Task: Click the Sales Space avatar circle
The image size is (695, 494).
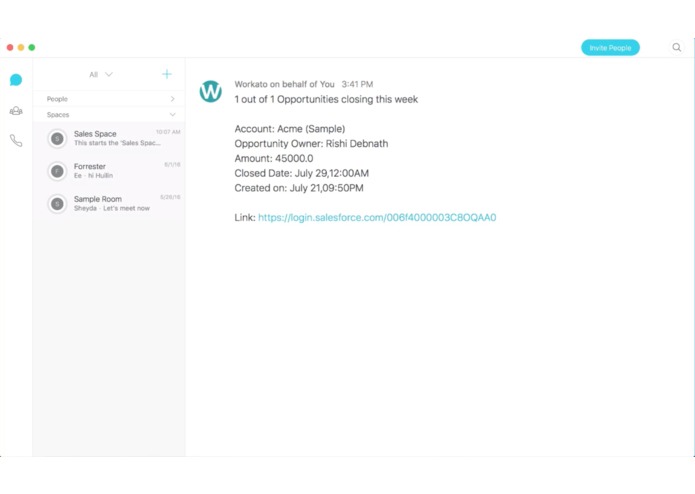Action: pyautogui.click(x=57, y=139)
